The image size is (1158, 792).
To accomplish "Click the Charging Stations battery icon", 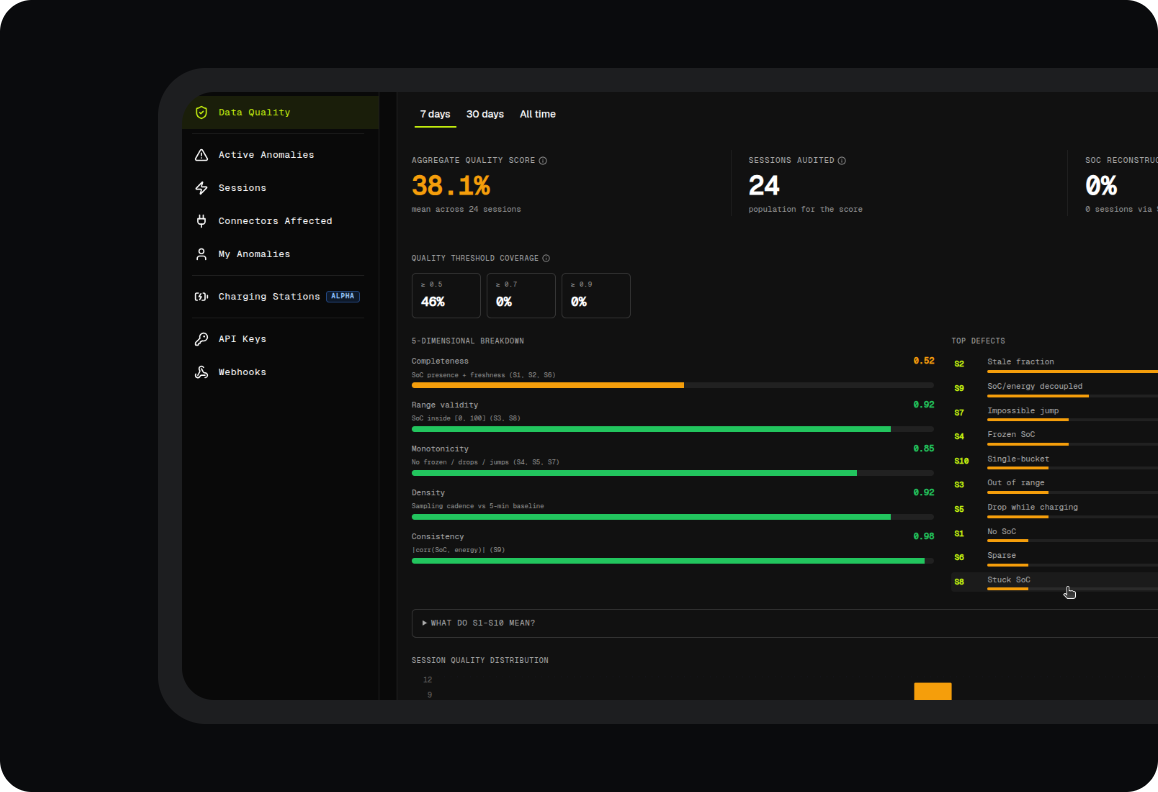I will click(201, 296).
